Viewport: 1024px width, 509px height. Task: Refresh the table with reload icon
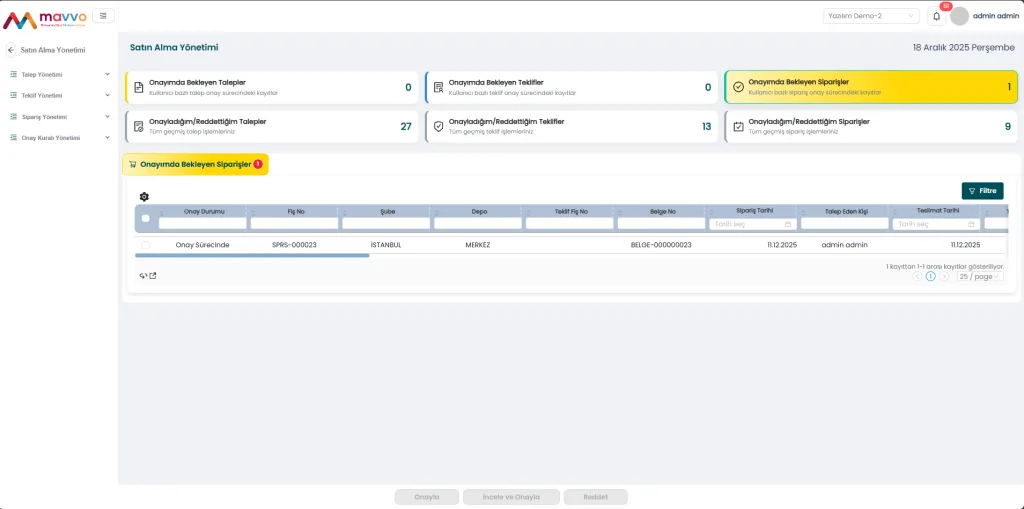point(143,276)
